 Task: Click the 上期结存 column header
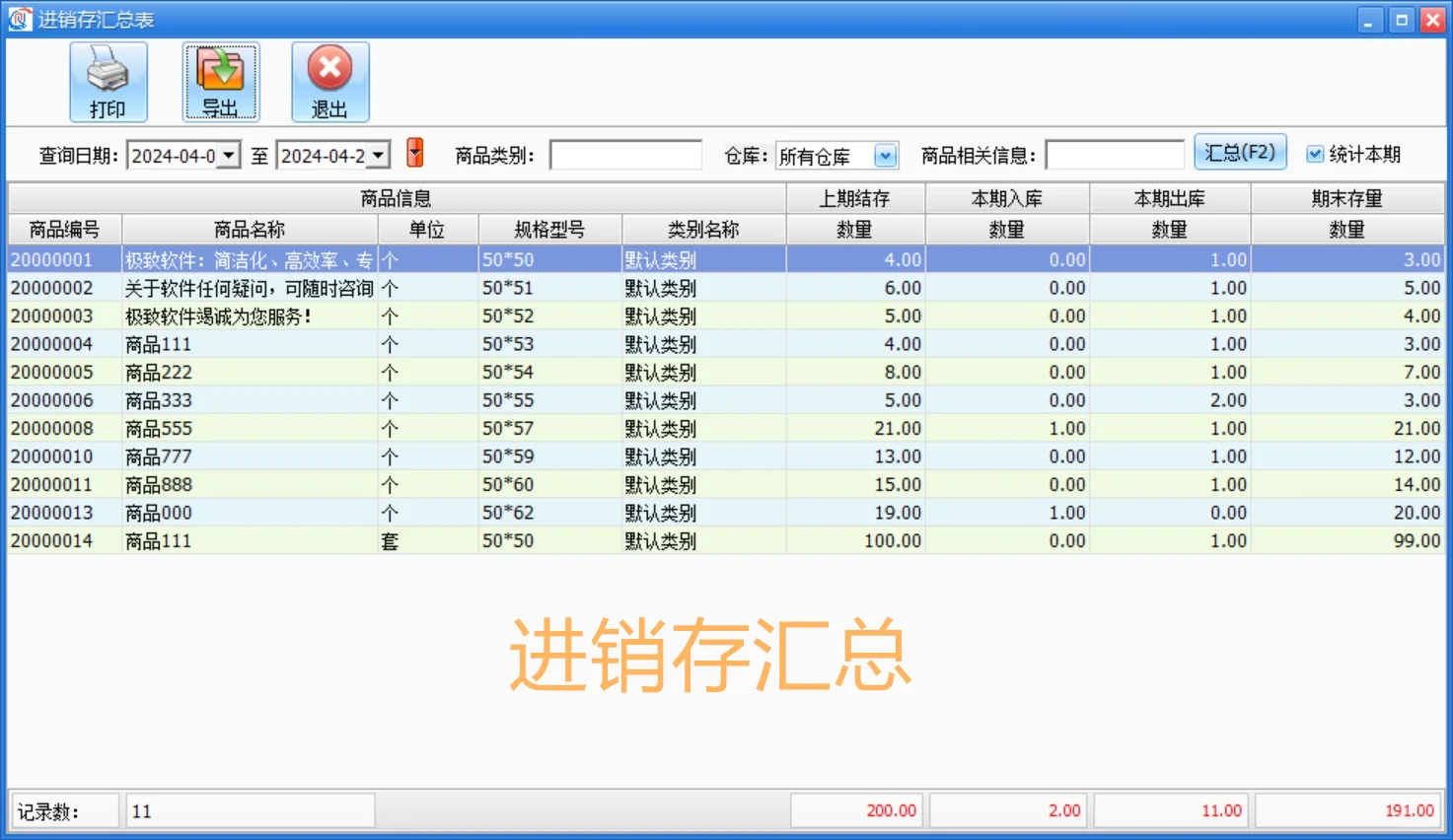854,197
